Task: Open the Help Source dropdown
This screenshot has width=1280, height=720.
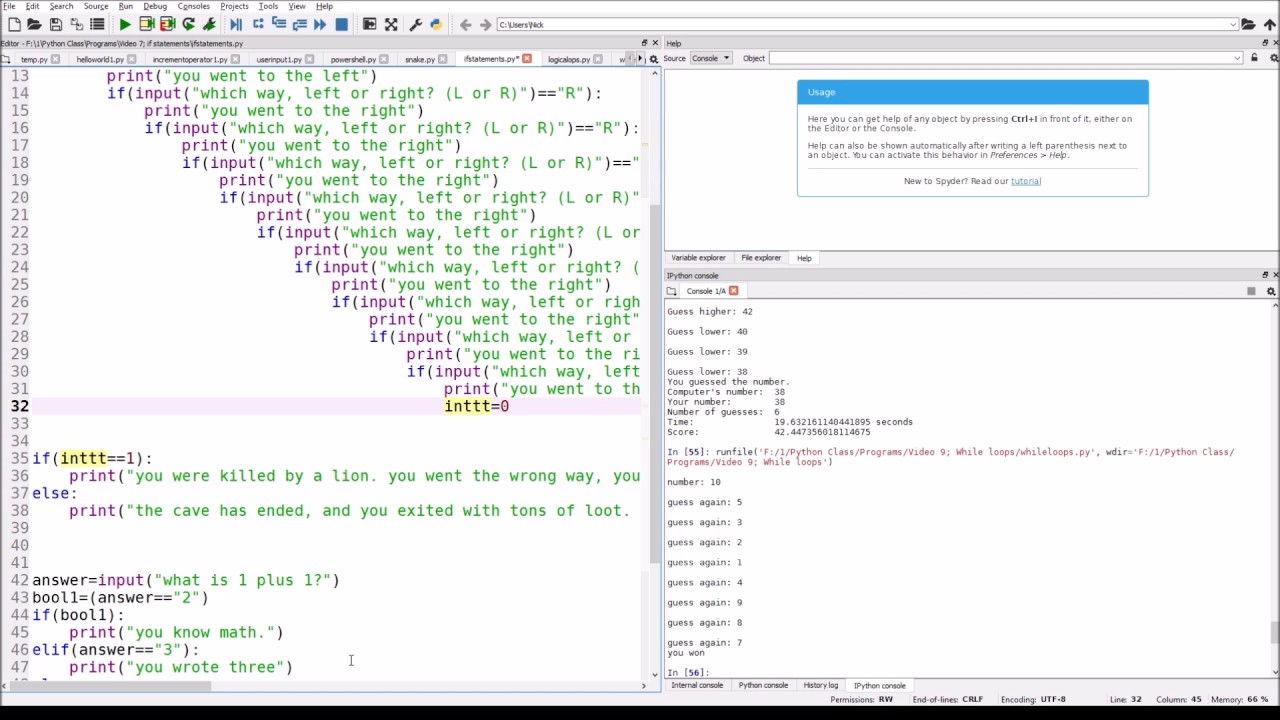Action: pos(711,58)
